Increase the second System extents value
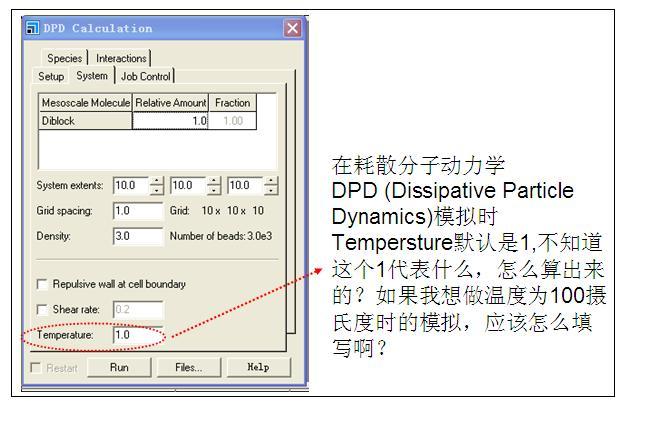Screen dimensions: 654x446 tap(214, 181)
